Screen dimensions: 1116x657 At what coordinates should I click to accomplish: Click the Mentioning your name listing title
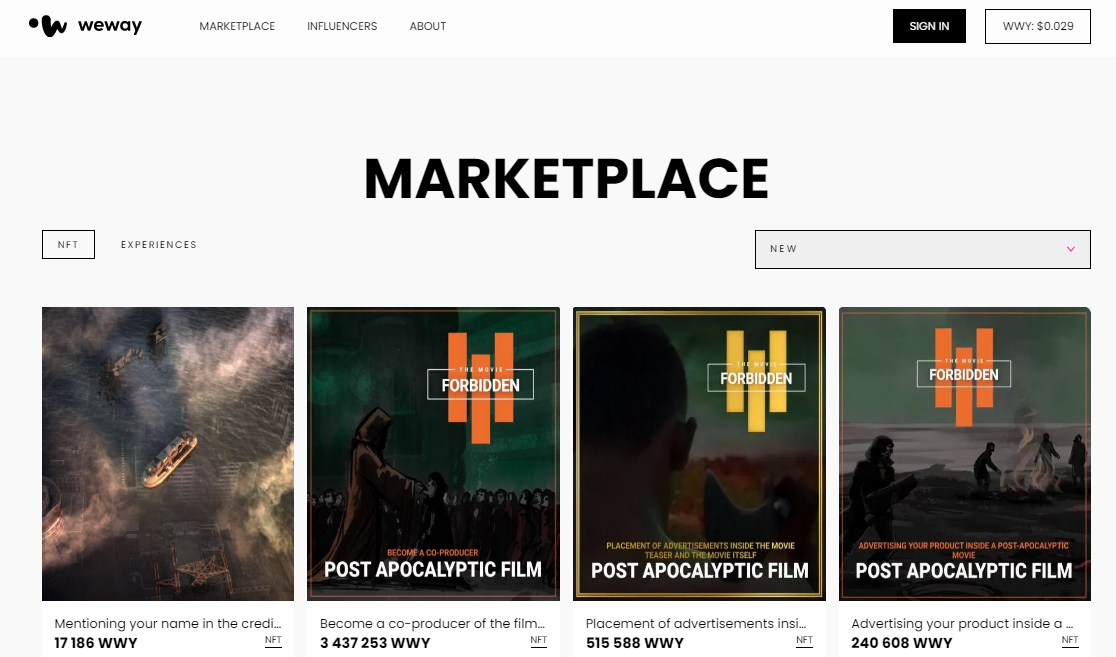point(168,624)
